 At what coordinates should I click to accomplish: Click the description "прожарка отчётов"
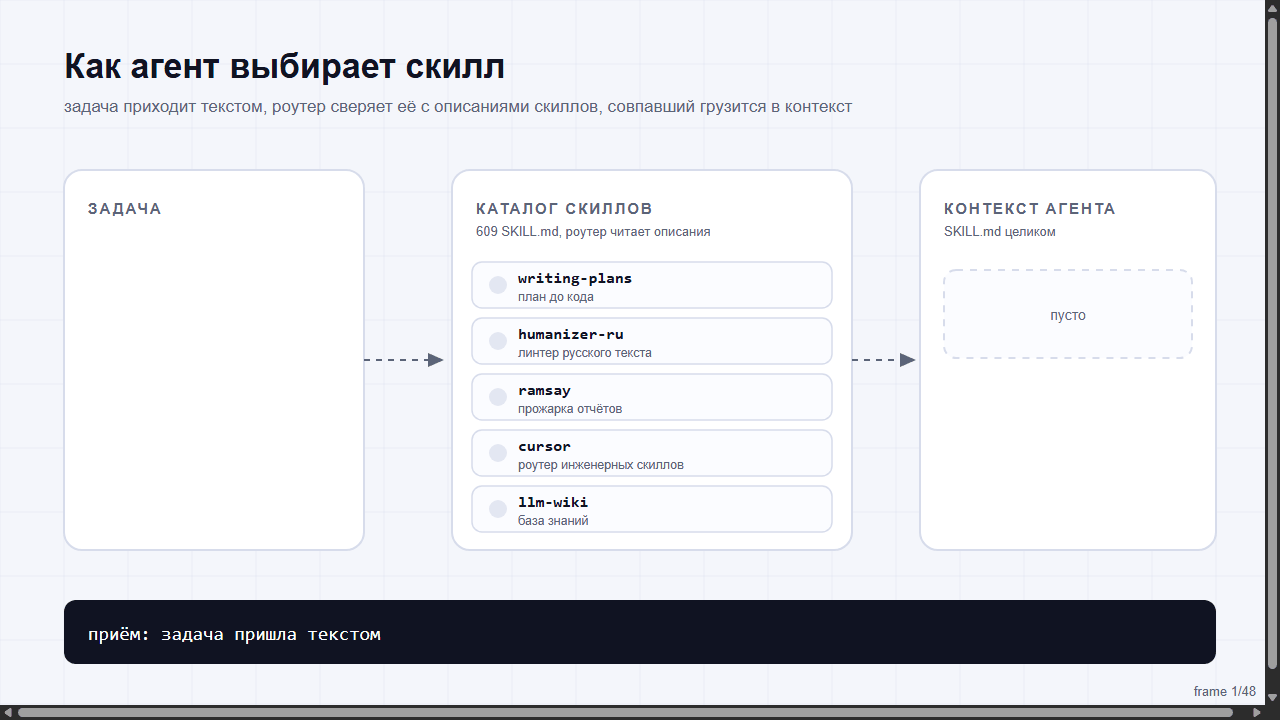tap(570, 409)
